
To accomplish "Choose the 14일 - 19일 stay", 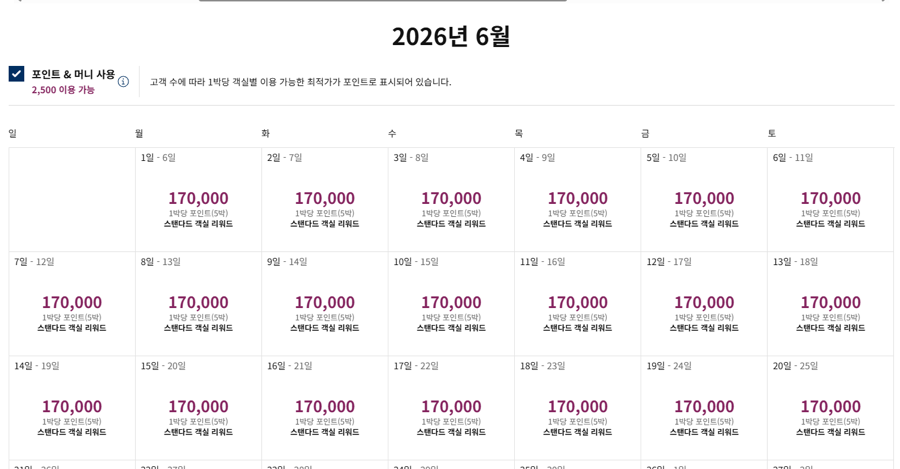I will (x=72, y=408).
